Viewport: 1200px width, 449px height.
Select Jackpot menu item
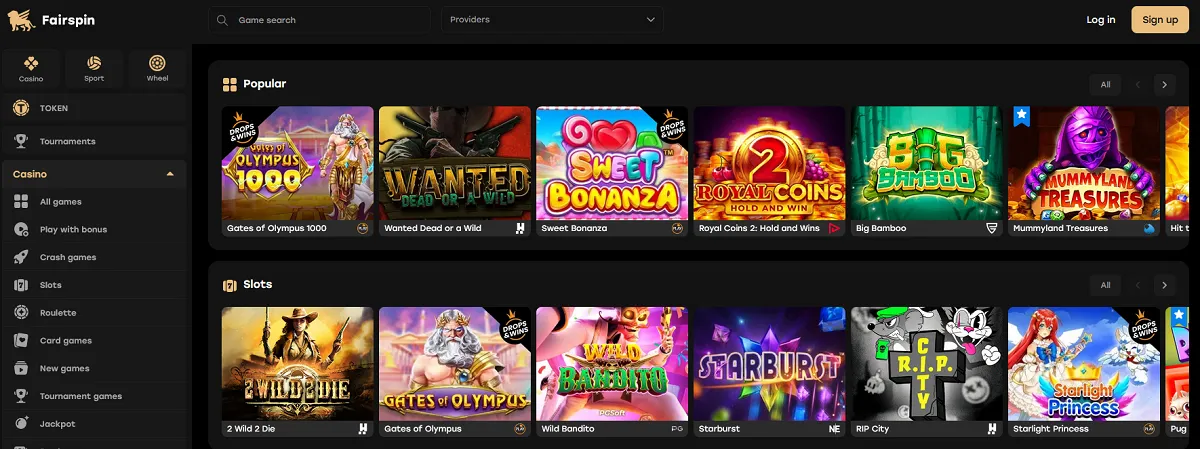pyautogui.click(x=94, y=424)
